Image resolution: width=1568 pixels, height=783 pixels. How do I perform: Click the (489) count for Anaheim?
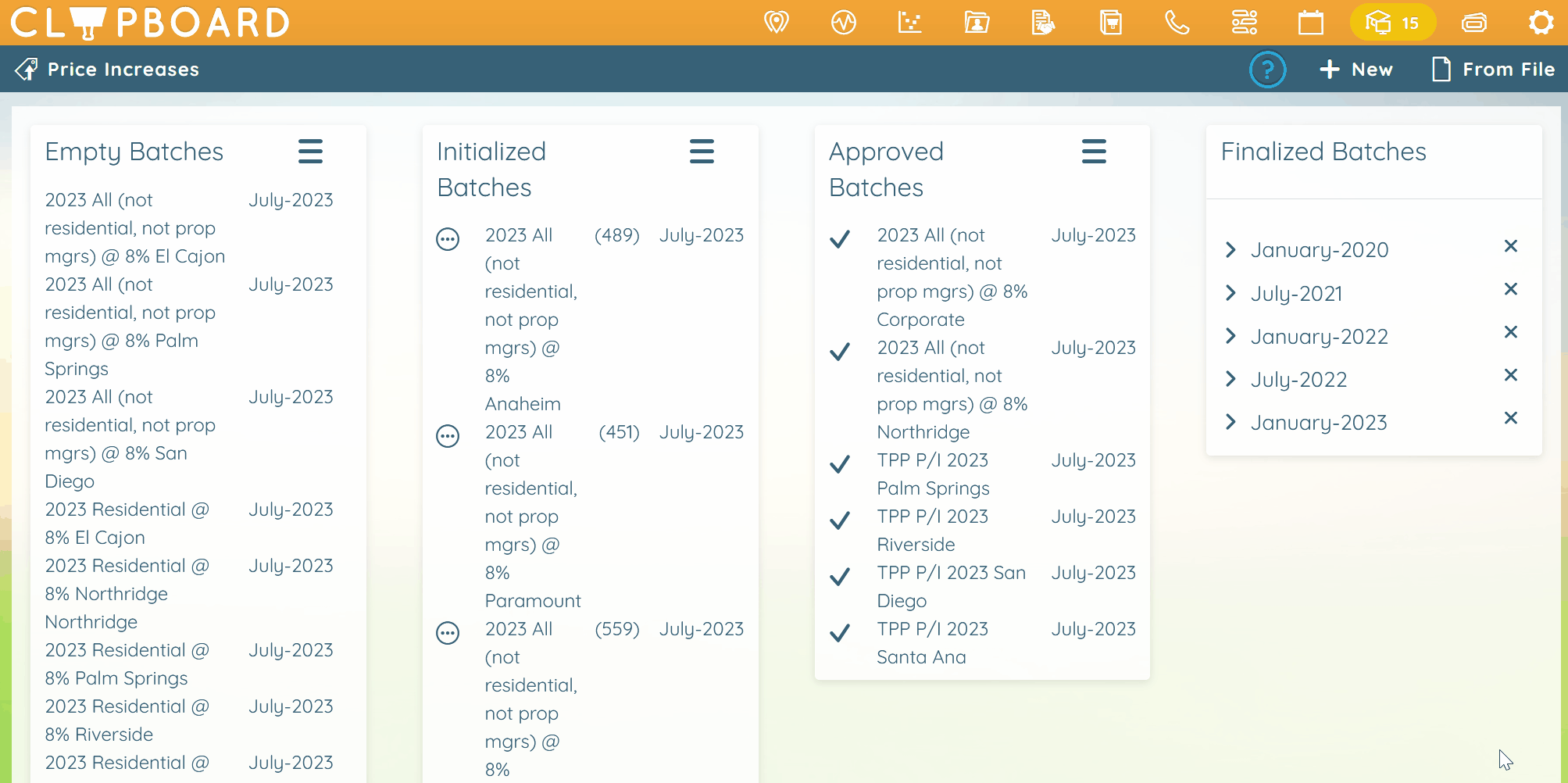pos(617,235)
